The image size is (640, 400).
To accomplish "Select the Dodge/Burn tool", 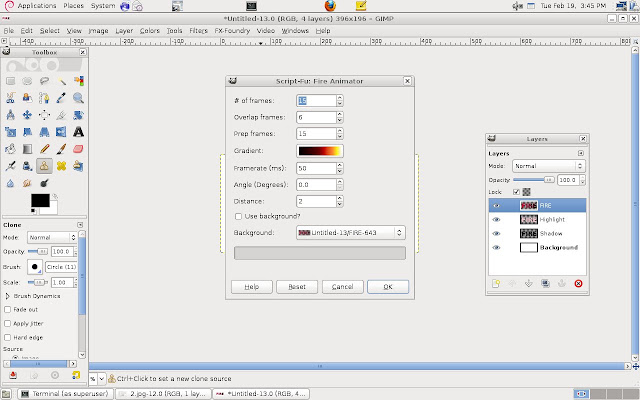I will point(44,183).
